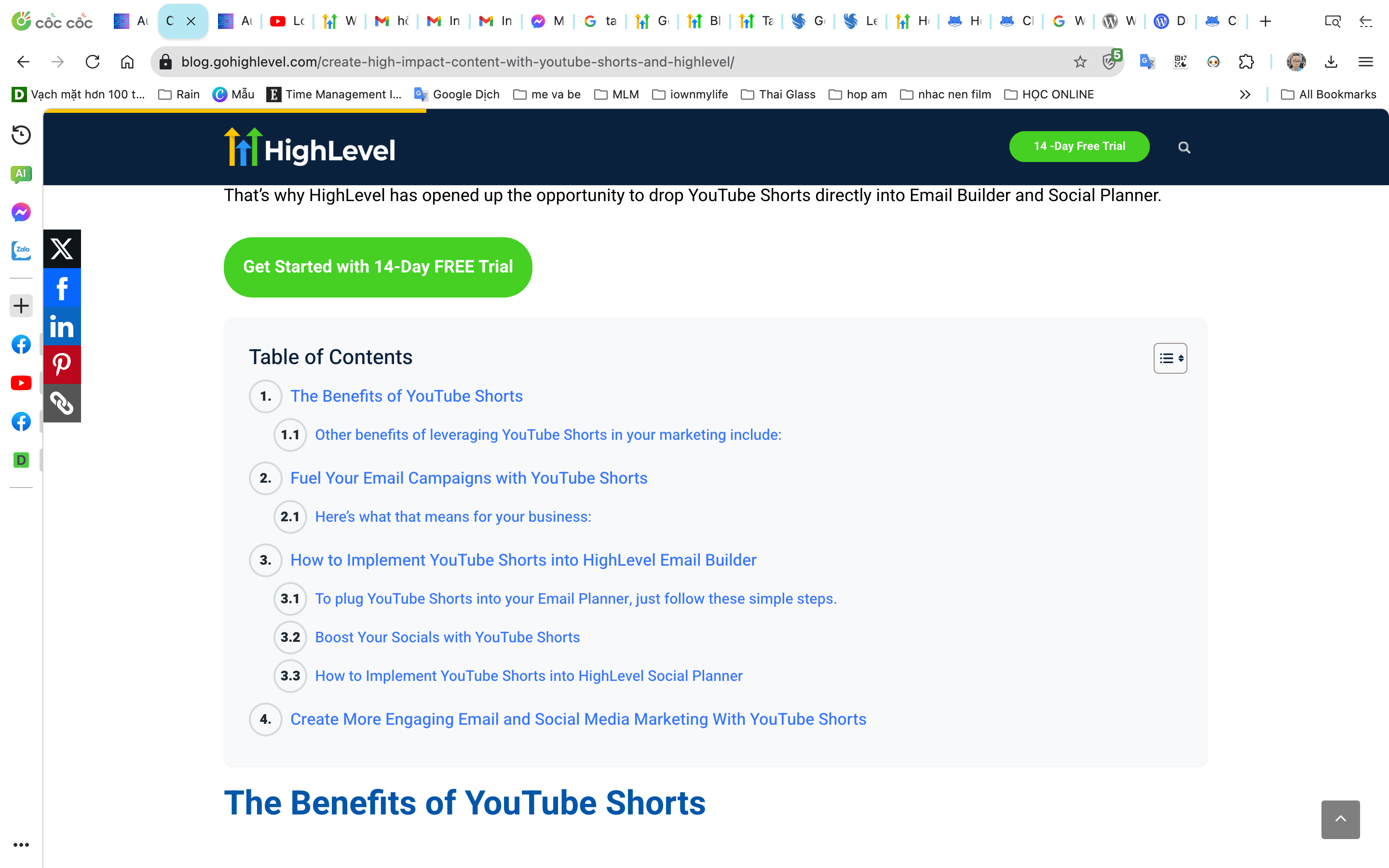1389x868 pixels.
Task: Open Here's what that means link
Action: (x=453, y=516)
